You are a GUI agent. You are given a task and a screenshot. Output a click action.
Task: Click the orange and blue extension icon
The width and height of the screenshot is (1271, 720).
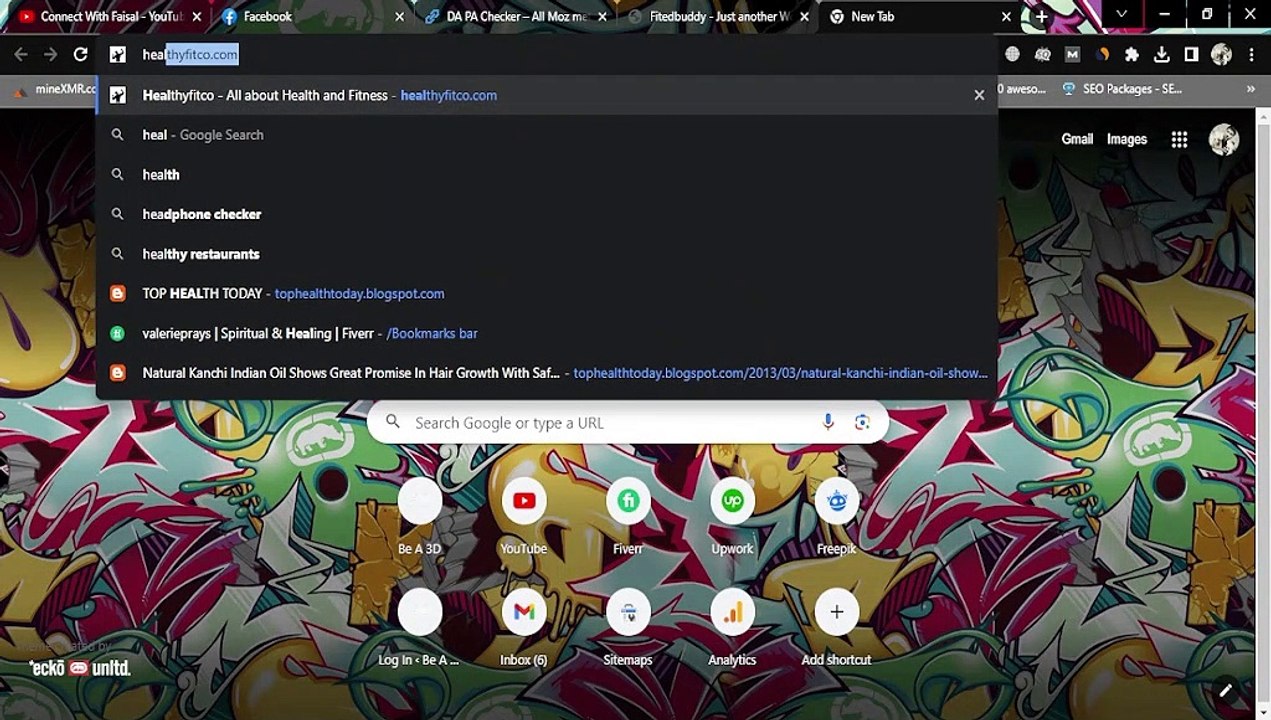(x=1102, y=55)
